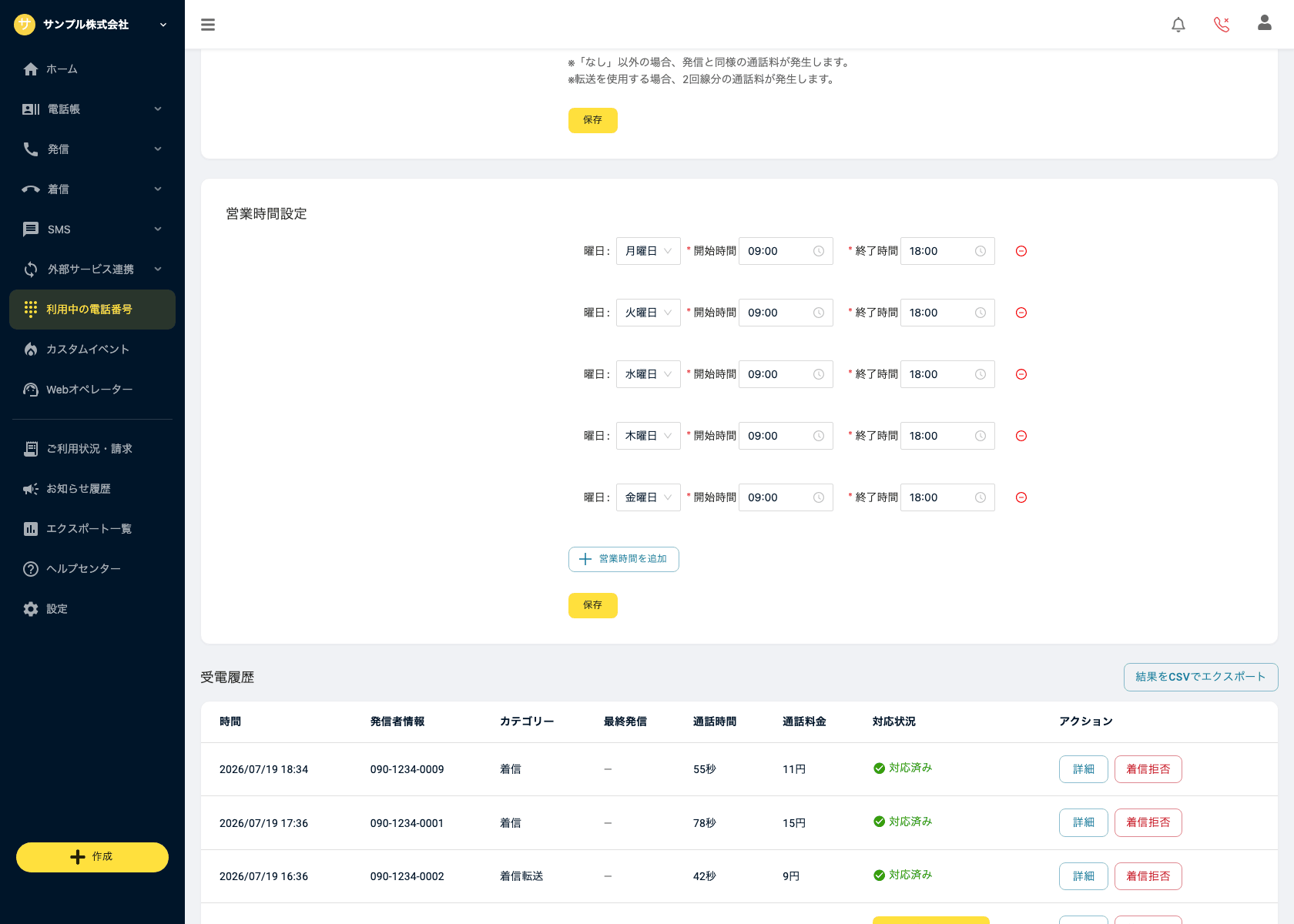Click the カスタムイベント flame icon
The image size is (1294, 924).
click(x=31, y=350)
